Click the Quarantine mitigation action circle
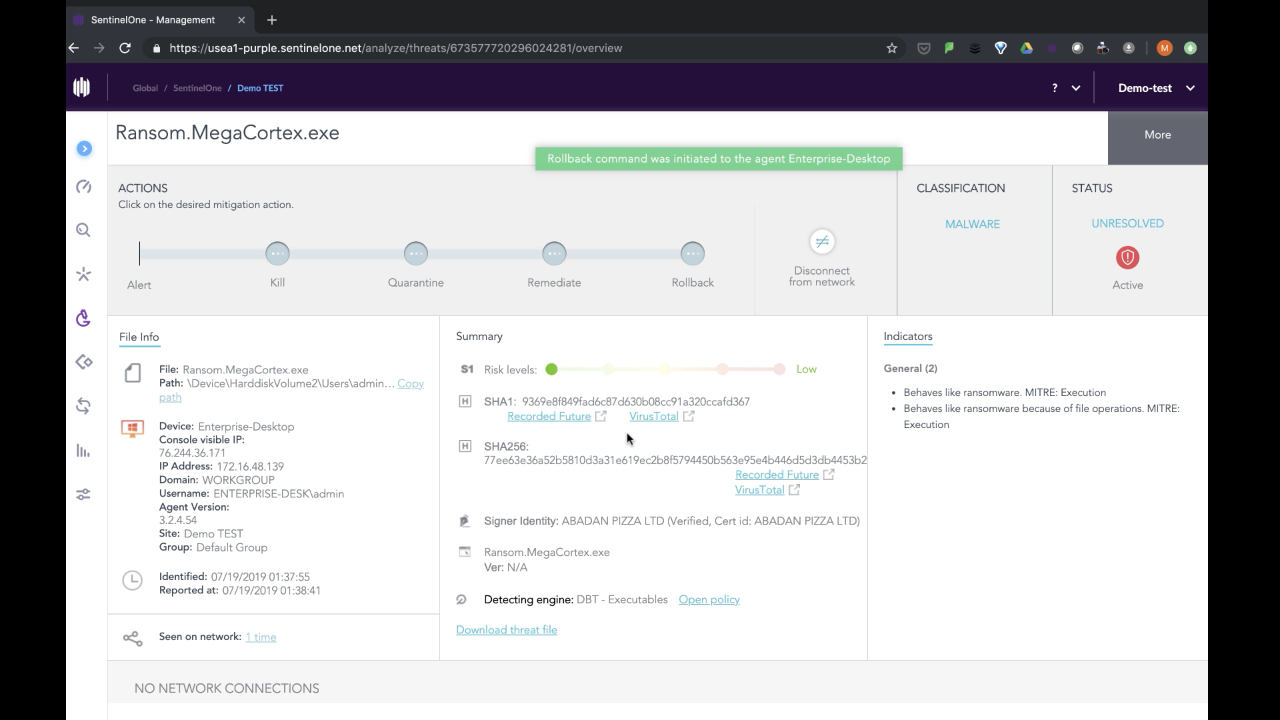The width and height of the screenshot is (1280, 720). click(416, 254)
